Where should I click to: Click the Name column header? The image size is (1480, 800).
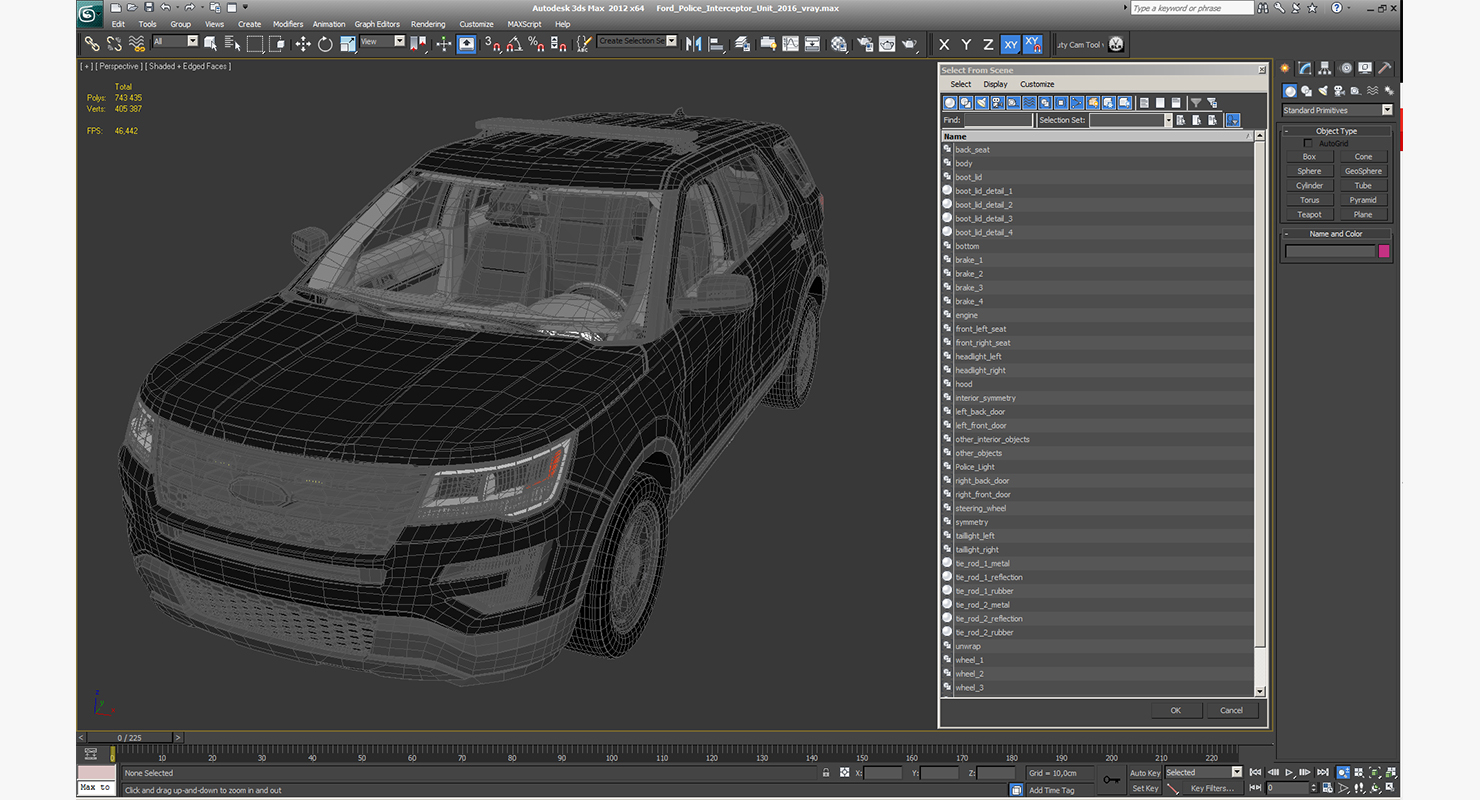pyautogui.click(x=1097, y=136)
